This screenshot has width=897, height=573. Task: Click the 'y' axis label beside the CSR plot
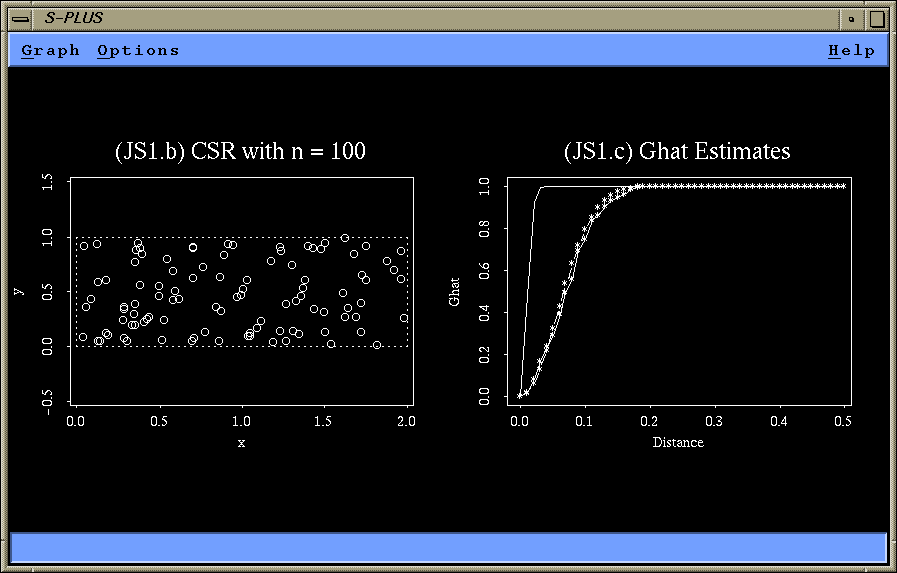point(19,291)
